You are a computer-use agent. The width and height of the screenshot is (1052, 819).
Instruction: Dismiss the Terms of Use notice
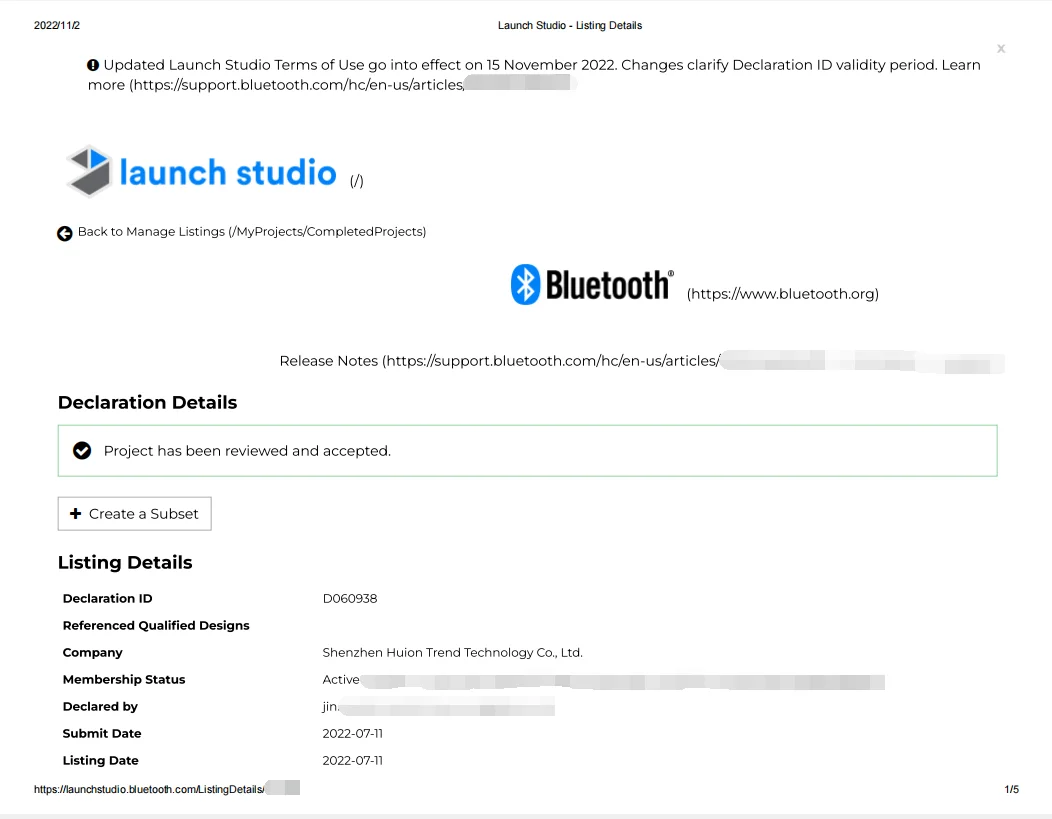[x=1000, y=49]
